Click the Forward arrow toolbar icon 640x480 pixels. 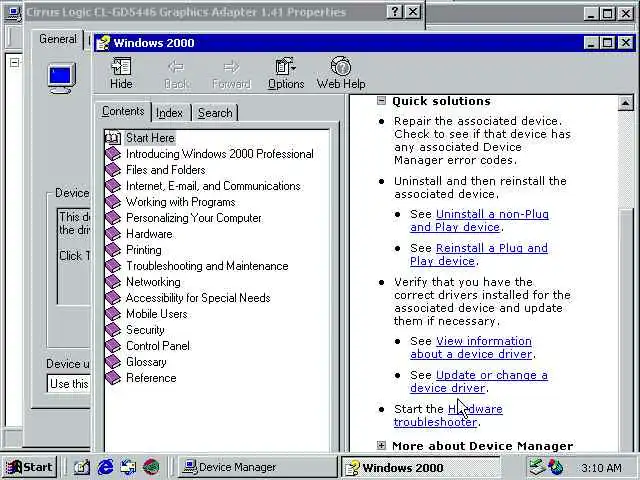[231, 66]
